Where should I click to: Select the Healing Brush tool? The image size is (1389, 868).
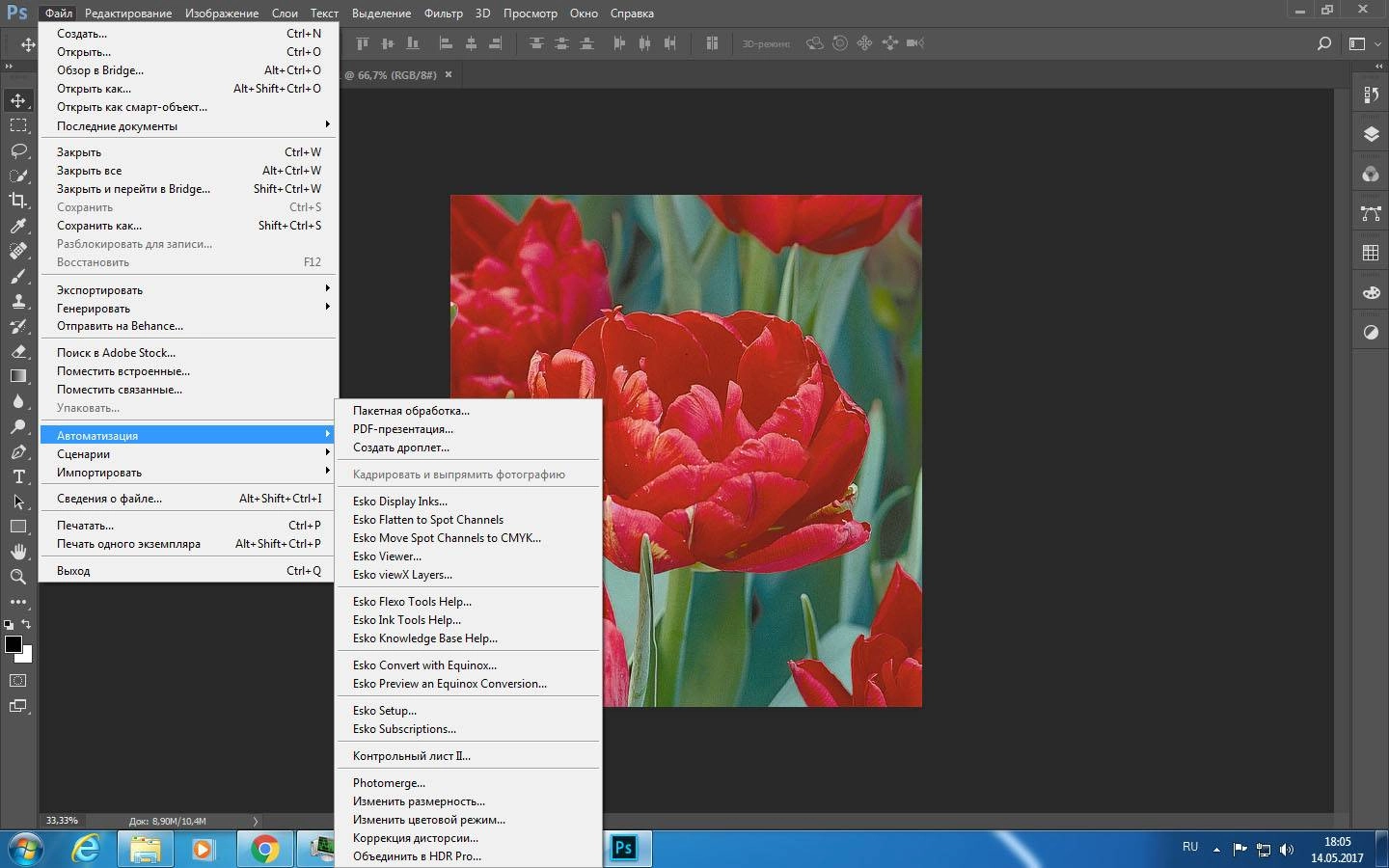pos(18,251)
